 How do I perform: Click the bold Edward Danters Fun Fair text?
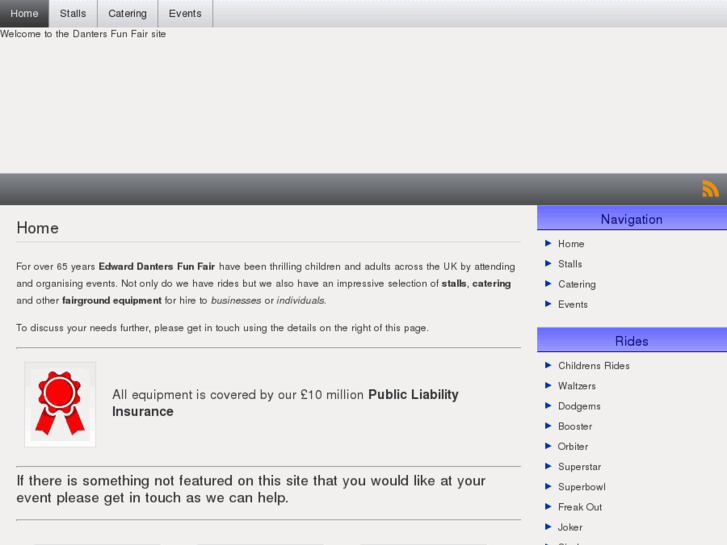pyautogui.click(x=157, y=266)
